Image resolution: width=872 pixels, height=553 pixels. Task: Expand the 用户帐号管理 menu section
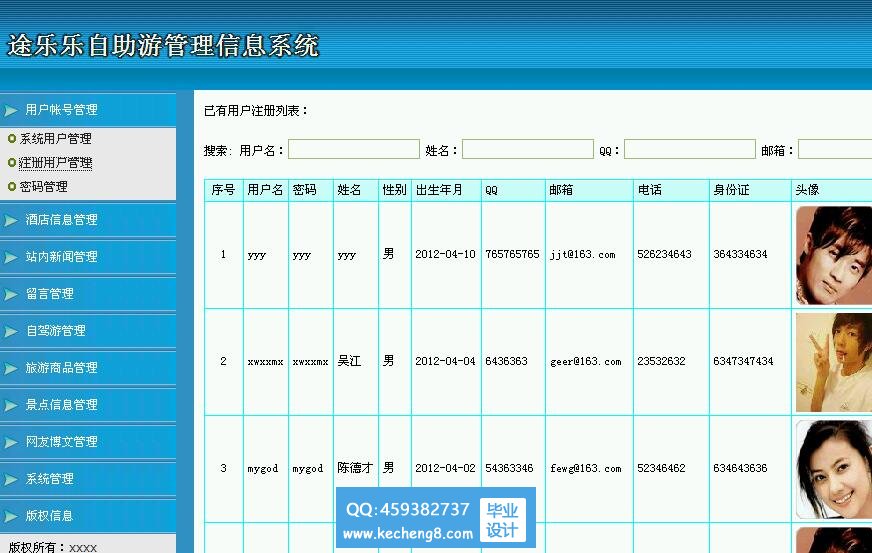(x=88, y=110)
